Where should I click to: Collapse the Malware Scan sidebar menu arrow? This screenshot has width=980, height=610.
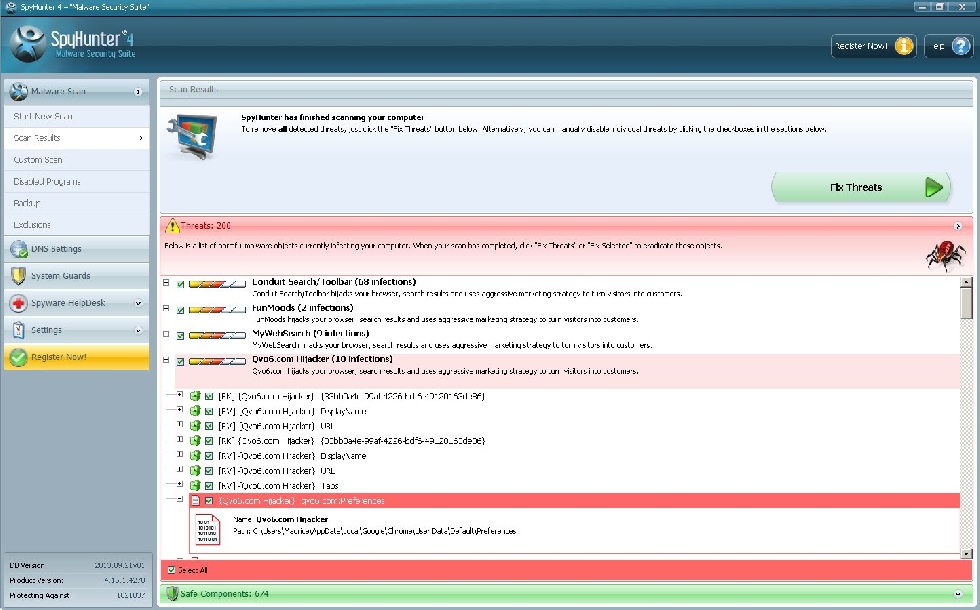[138, 92]
